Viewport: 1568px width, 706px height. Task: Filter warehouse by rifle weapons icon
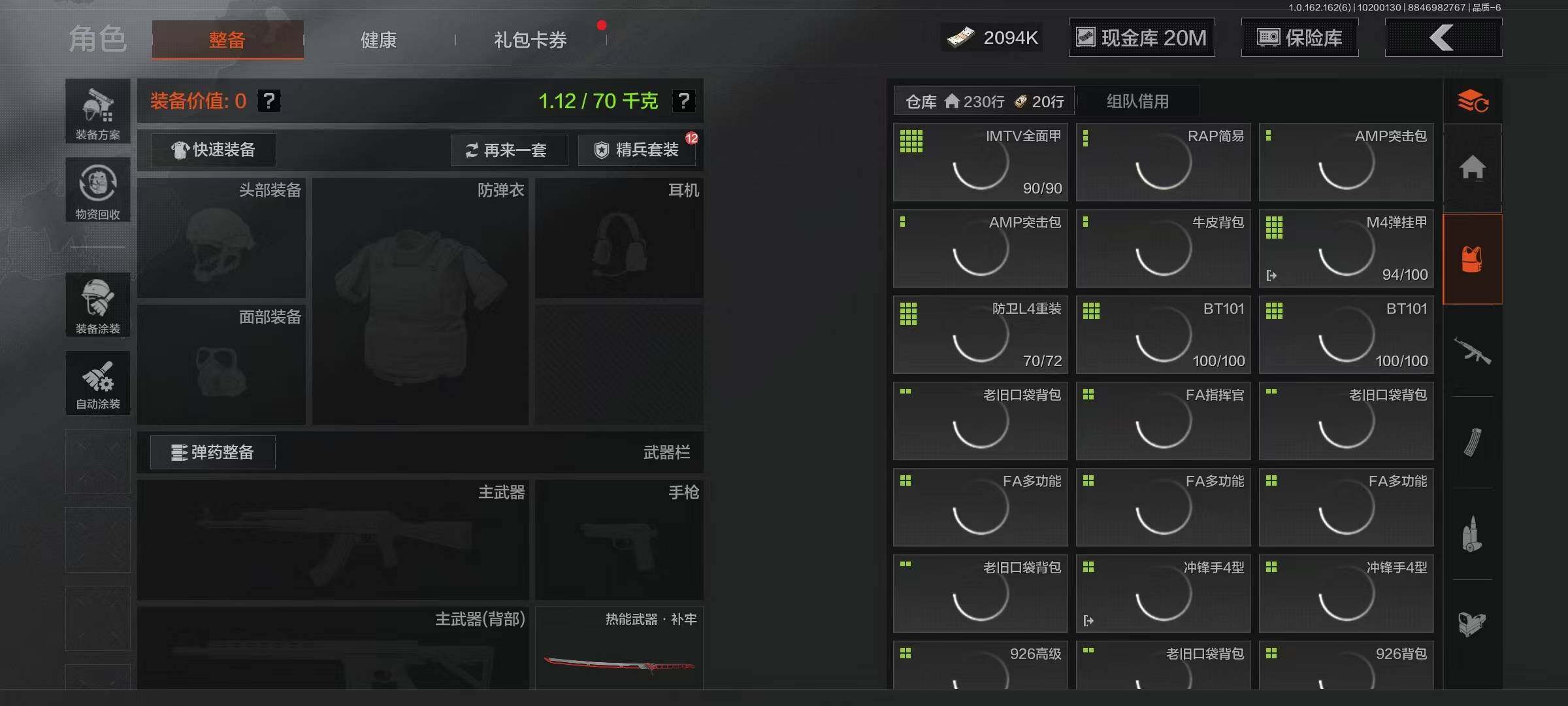point(1473,351)
